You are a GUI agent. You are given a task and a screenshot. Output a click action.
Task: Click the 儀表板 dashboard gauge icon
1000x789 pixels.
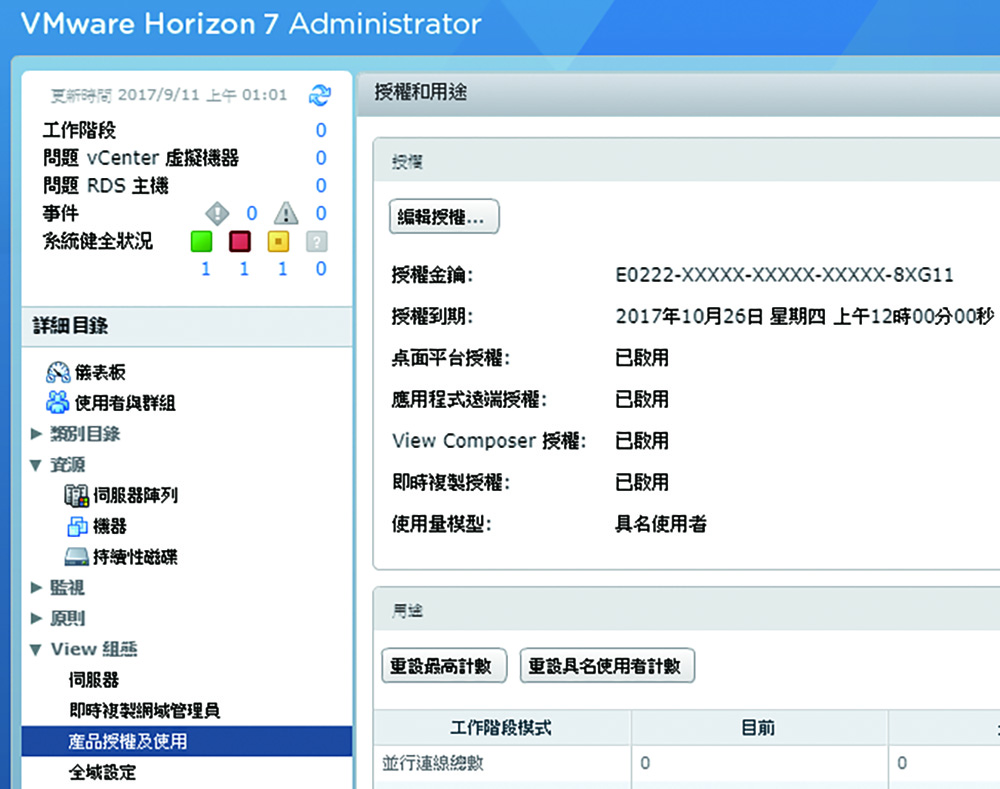58,372
